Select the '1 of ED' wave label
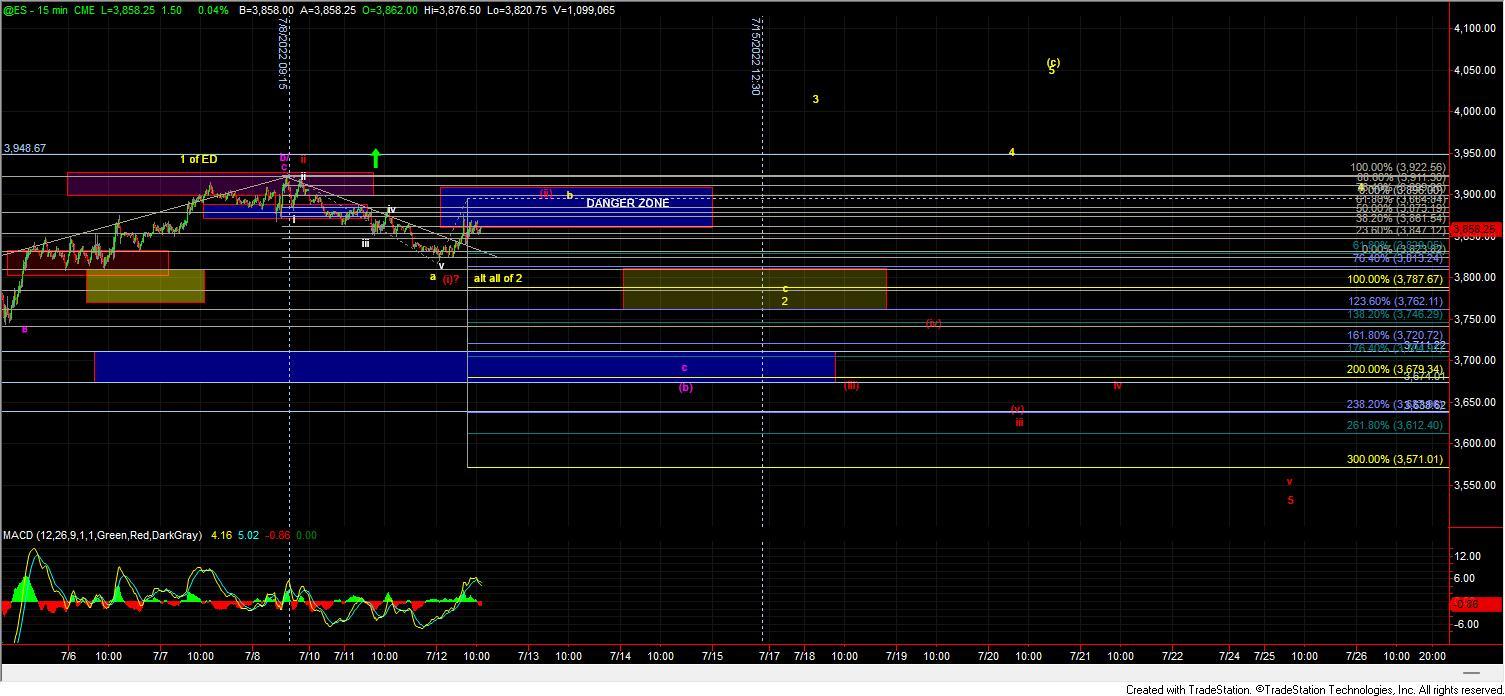The width and height of the screenshot is (1505, 696). [x=198, y=159]
